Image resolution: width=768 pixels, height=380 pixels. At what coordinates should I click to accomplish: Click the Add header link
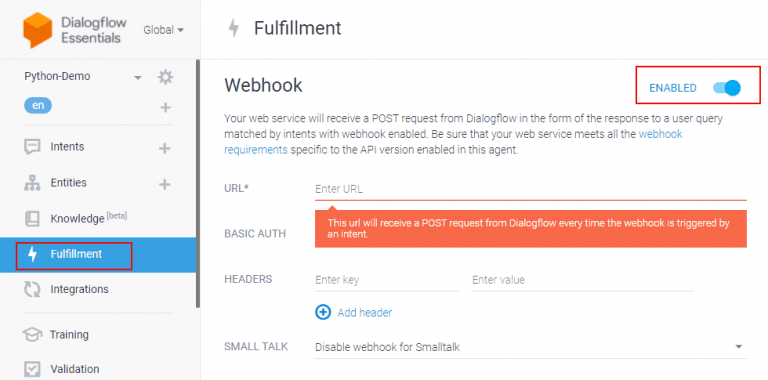tap(364, 312)
